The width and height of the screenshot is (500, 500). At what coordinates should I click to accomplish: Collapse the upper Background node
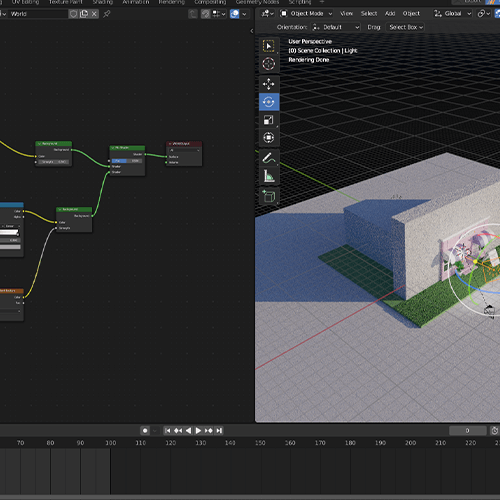point(39,144)
